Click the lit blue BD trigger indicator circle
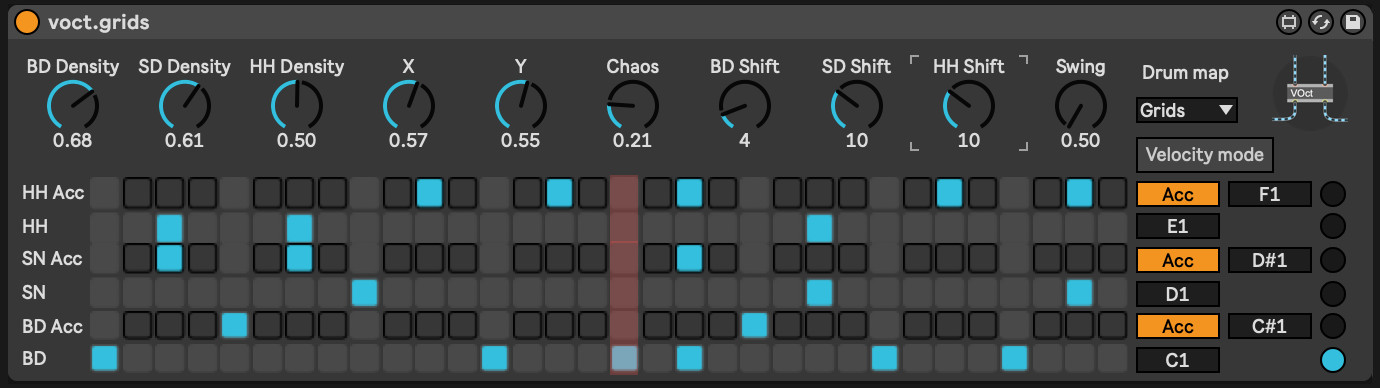This screenshot has height=388, width=1380. pos(1333,359)
